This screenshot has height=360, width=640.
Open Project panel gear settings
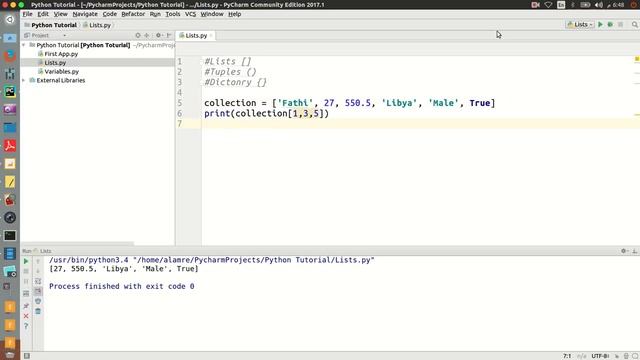(x=159, y=36)
